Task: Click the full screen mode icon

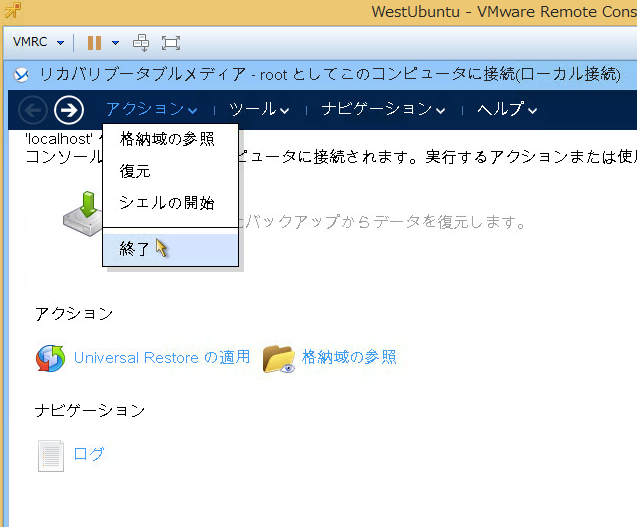Action: [x=171, y=43]
